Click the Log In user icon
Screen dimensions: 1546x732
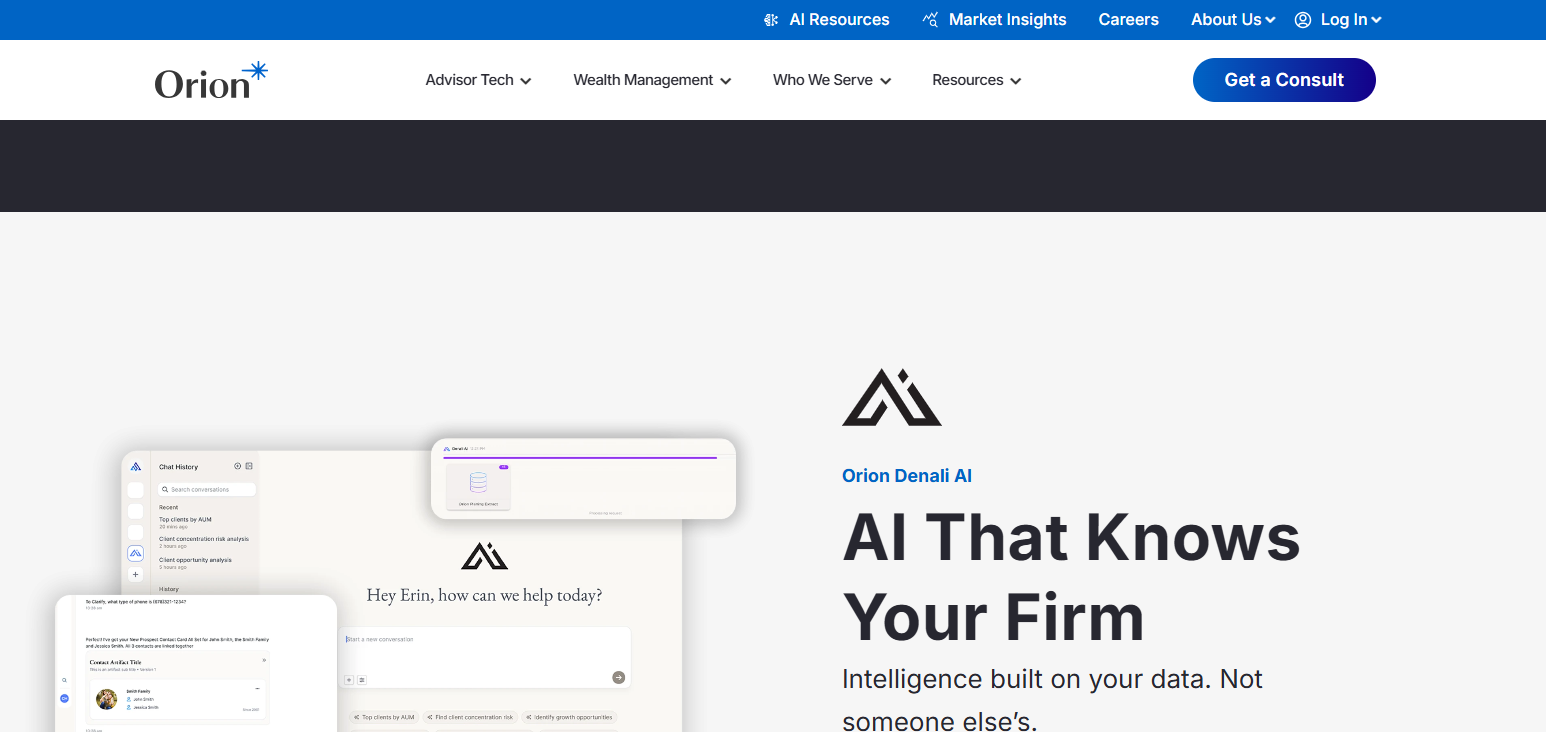coord(1303,20)
